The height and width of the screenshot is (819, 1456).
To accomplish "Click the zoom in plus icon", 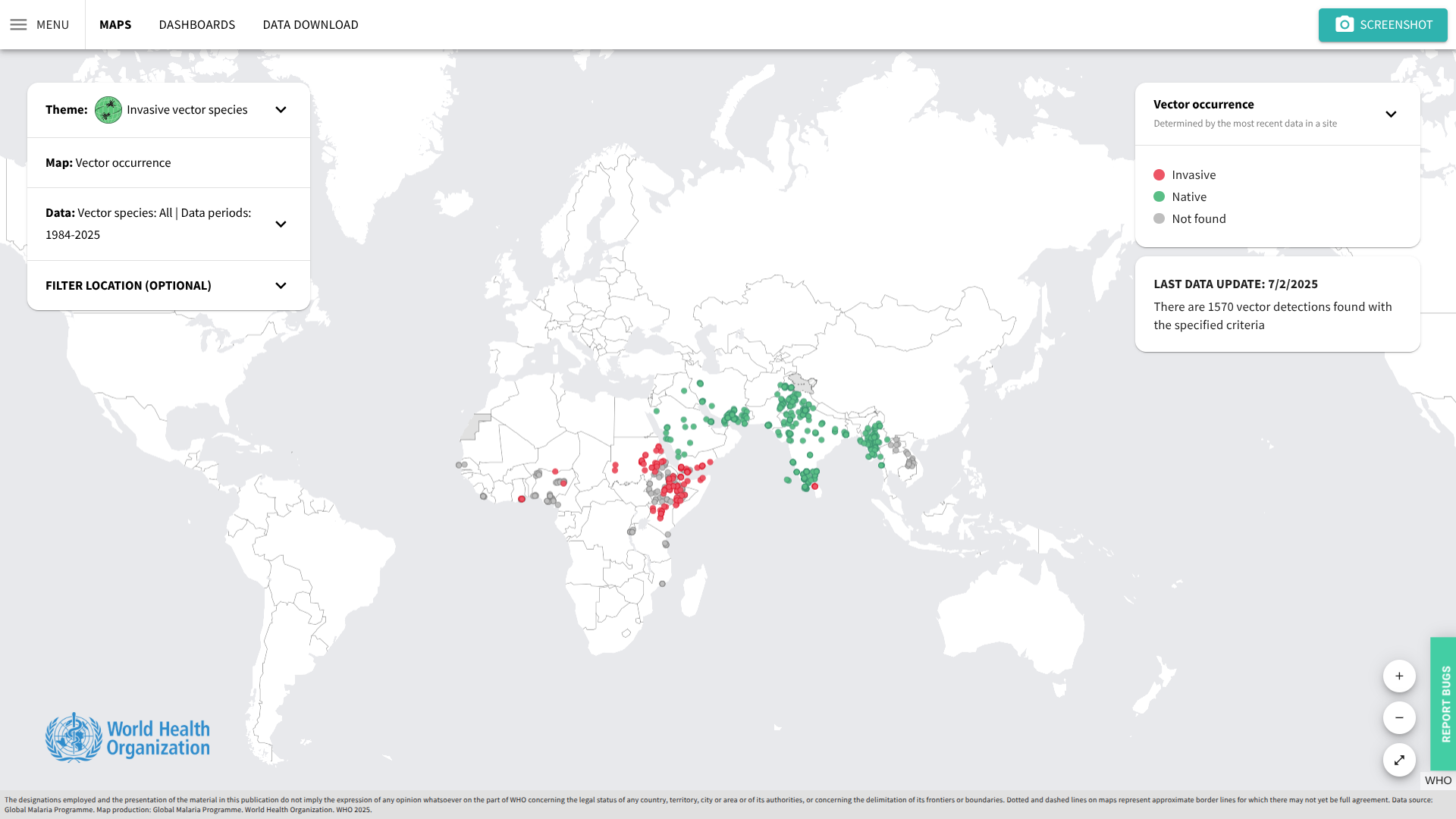I will point(1399,676).
